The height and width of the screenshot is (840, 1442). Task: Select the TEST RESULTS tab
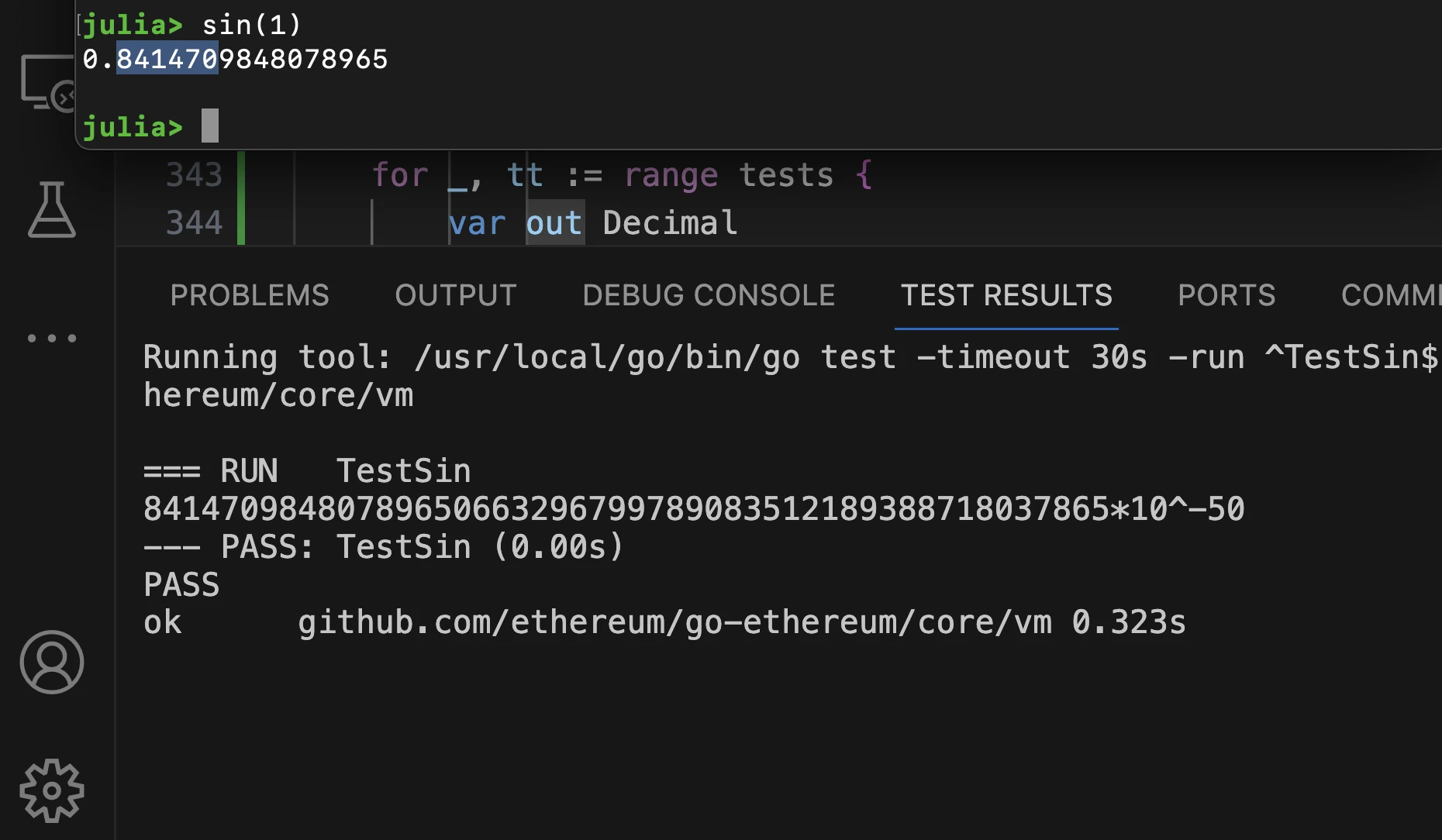[x=1006, y=295]
